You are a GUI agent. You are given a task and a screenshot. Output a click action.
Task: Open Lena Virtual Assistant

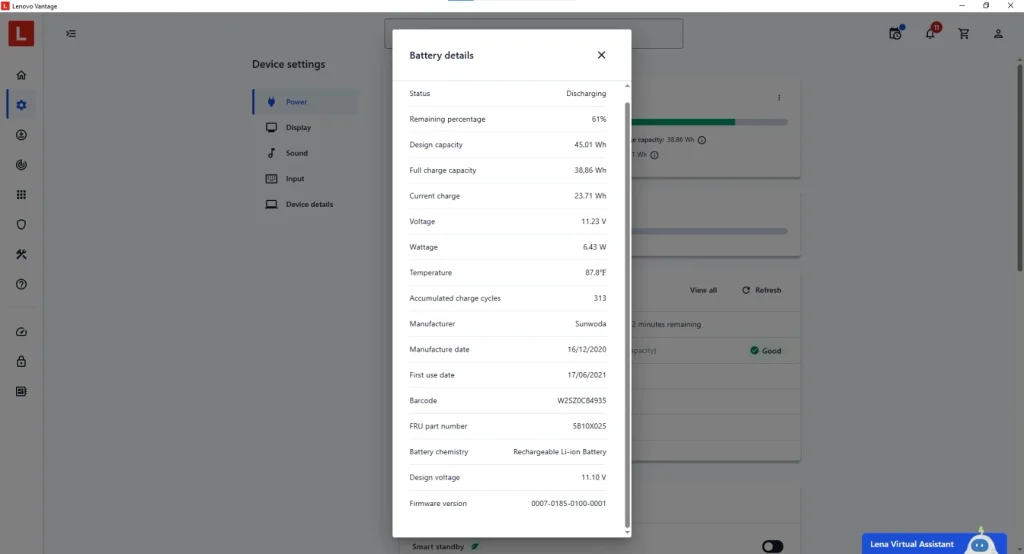click(x=934, y=544)
